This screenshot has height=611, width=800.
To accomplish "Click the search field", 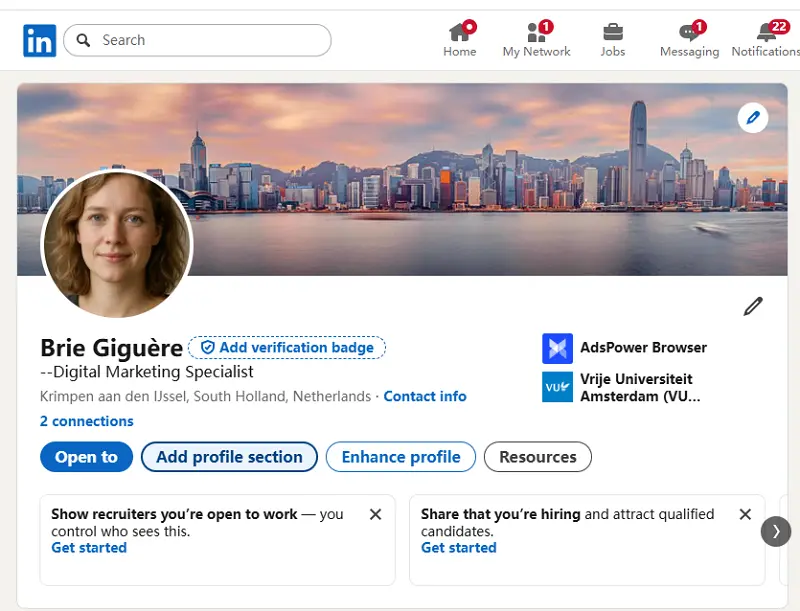I will (197, 39).
